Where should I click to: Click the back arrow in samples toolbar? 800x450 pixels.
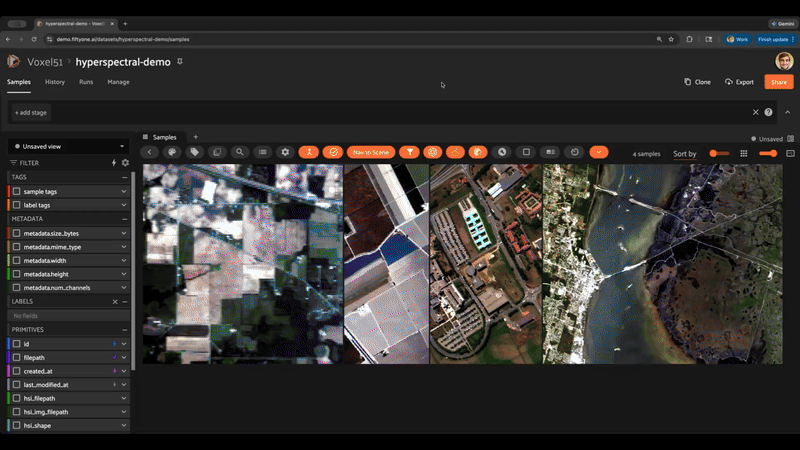tap(149, 152)
